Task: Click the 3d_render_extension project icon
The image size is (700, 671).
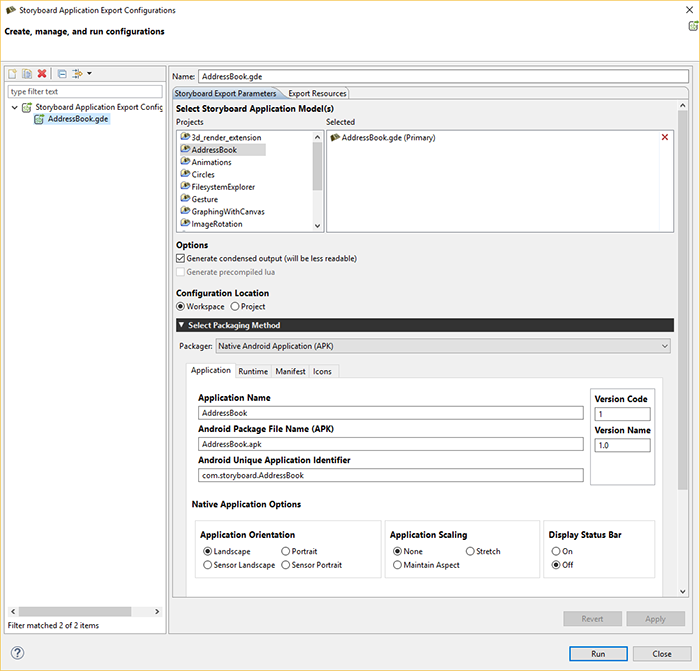Action: (185, 137)
